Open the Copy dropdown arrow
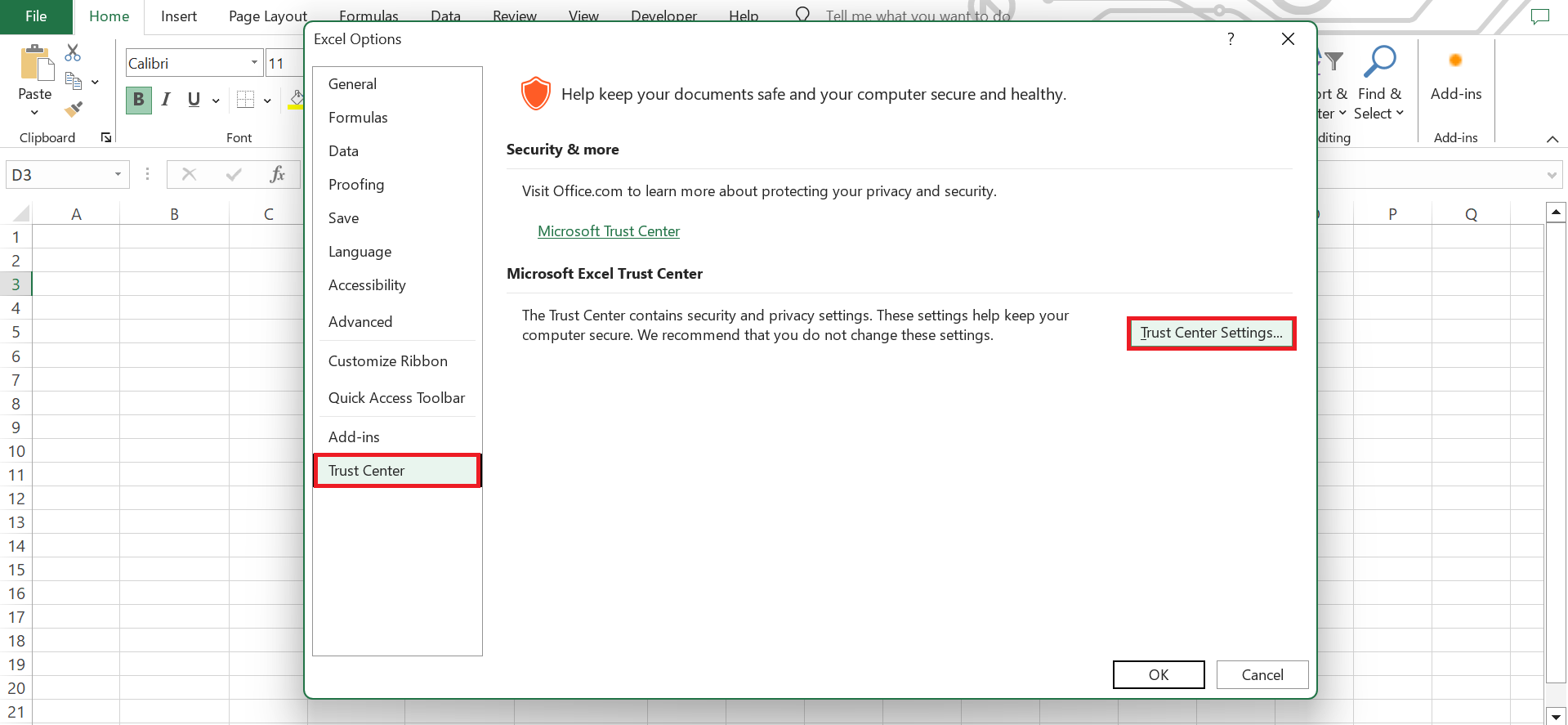1568x725 pixels. pos(95,82)
